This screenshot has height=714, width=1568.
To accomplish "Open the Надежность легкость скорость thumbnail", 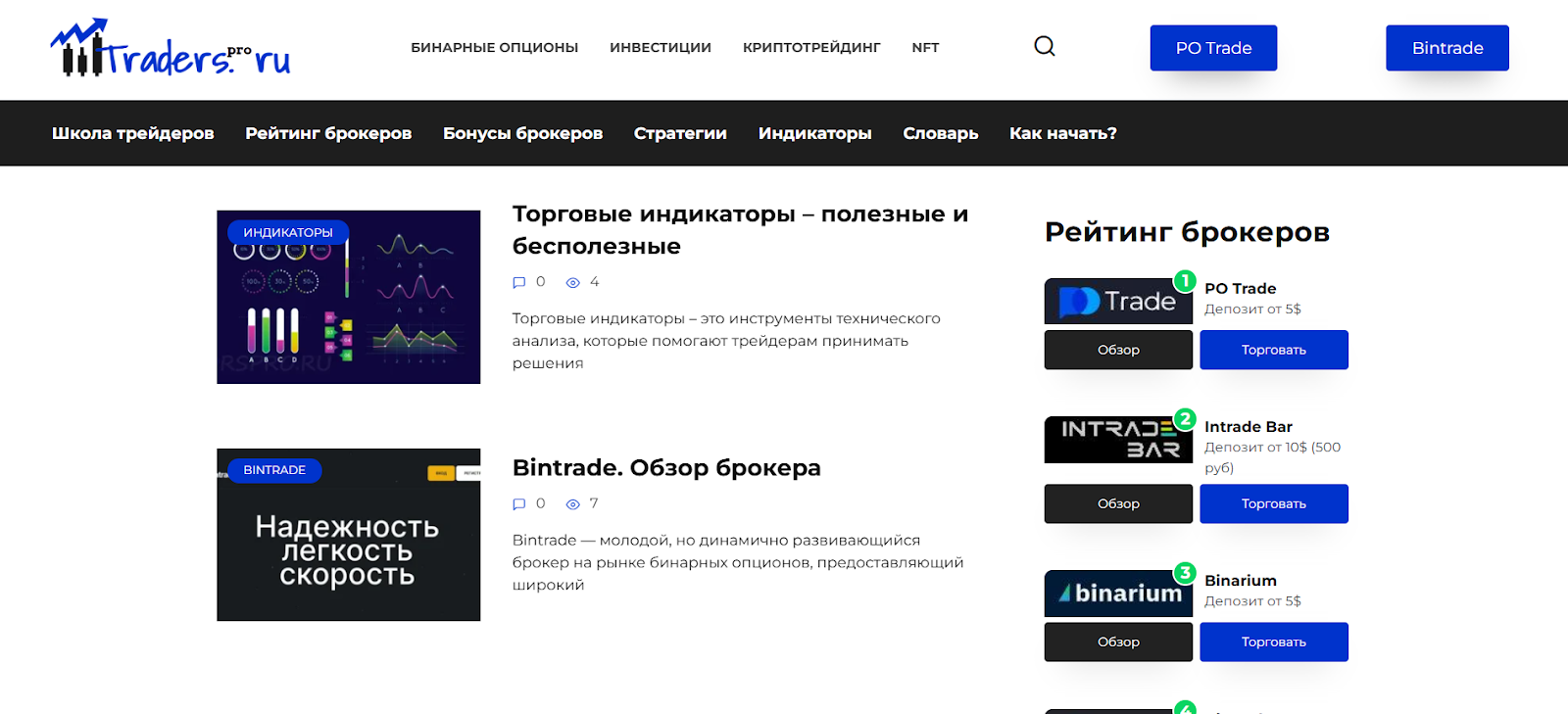I will (x=348, y=535).
